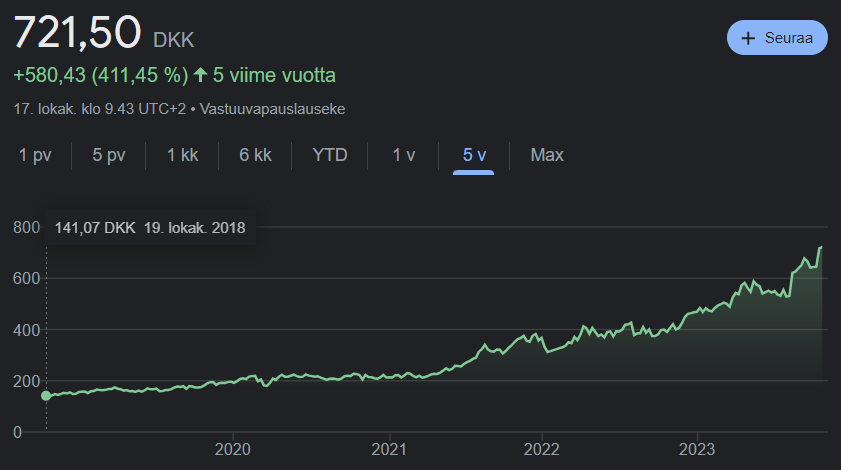Click the green up arrow icon

(x=200, y=75)
